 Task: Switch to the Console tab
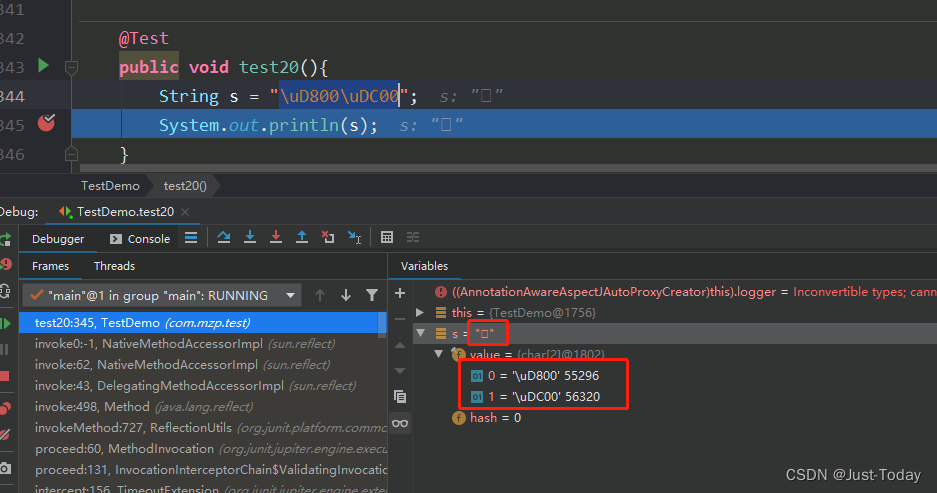click(140, 239)
